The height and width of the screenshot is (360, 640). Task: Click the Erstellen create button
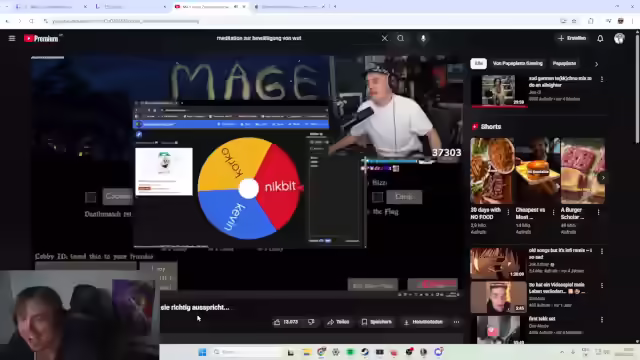tap(572, 38)
